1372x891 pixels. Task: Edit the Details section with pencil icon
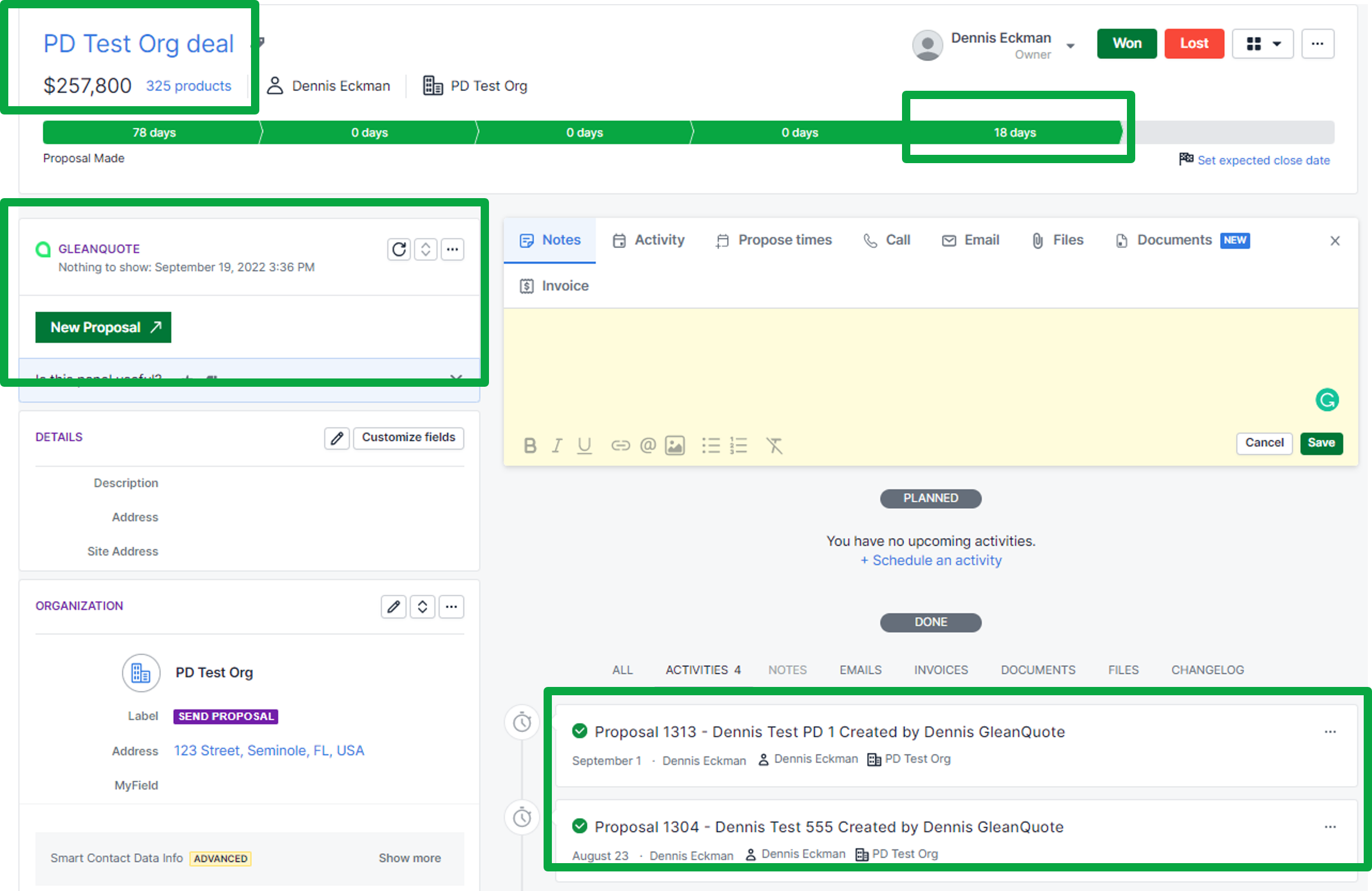336,438
